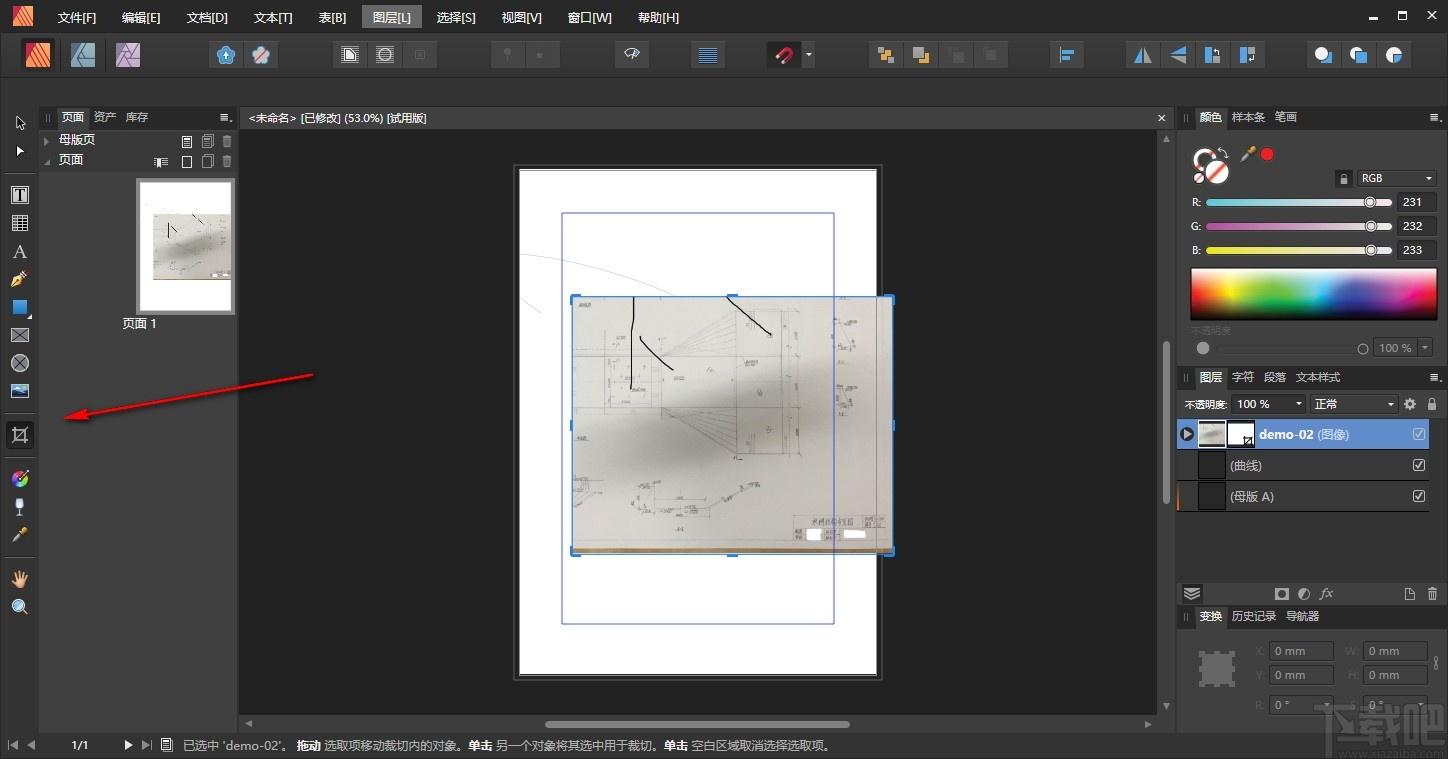The height and width of the screenshot is (759, 1448).
Task: Add a mask layer icon
Action: point(1282,593)
